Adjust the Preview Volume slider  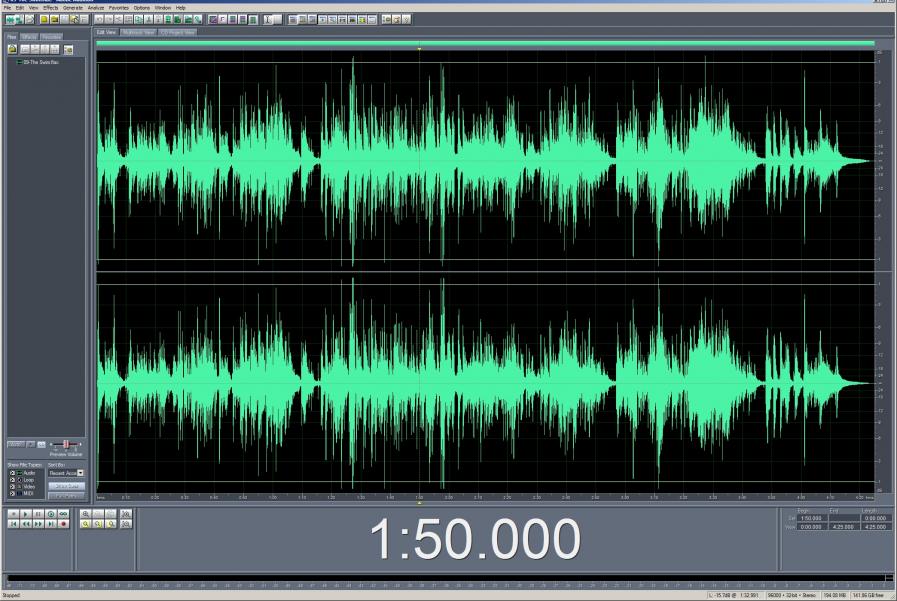point(65,443)
